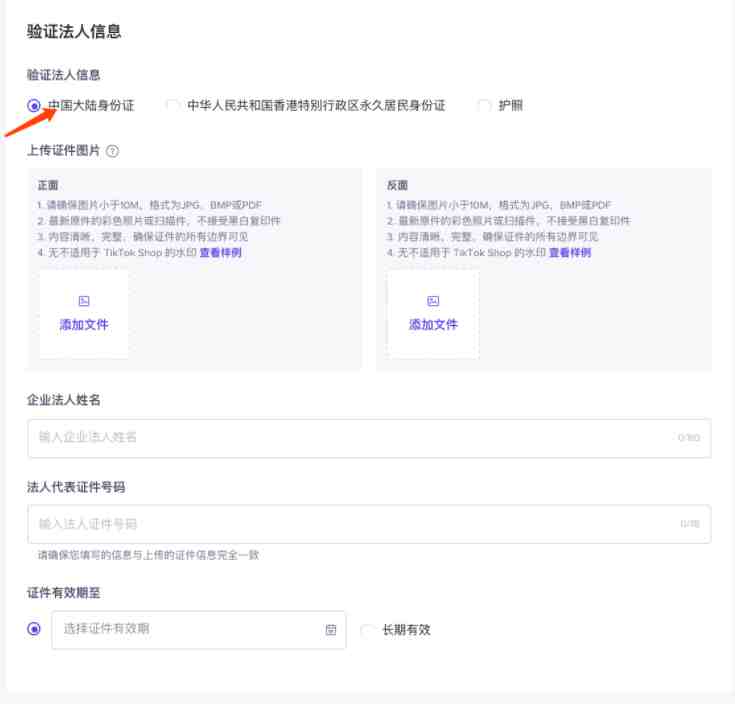Open 查看样例 link in 正面 panel
The width and height of the screenshot is (735, 704).
(221, 253)
